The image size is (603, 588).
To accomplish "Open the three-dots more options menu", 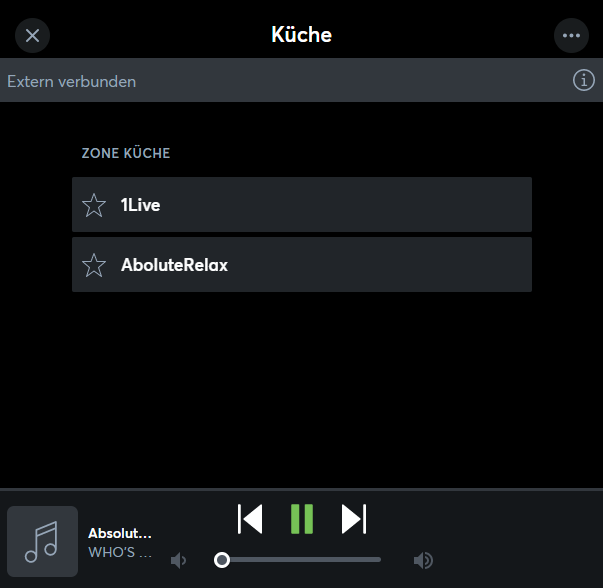I will coord(571,36).
